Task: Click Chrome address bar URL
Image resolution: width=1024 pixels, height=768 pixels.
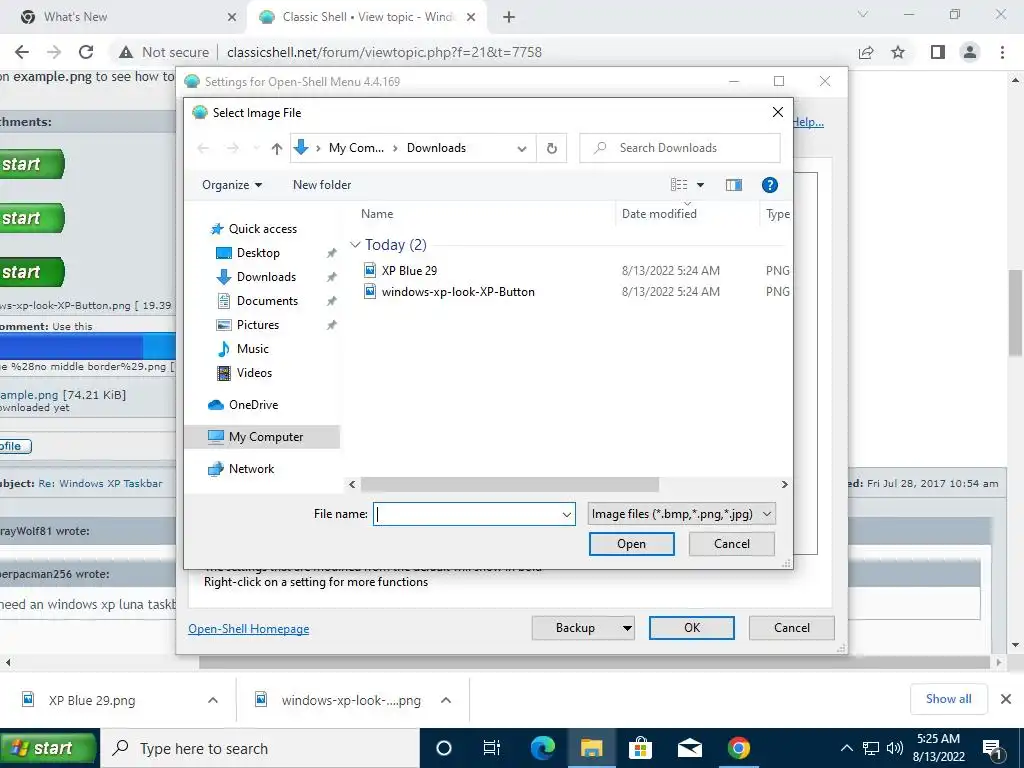Action: point(384,52)
